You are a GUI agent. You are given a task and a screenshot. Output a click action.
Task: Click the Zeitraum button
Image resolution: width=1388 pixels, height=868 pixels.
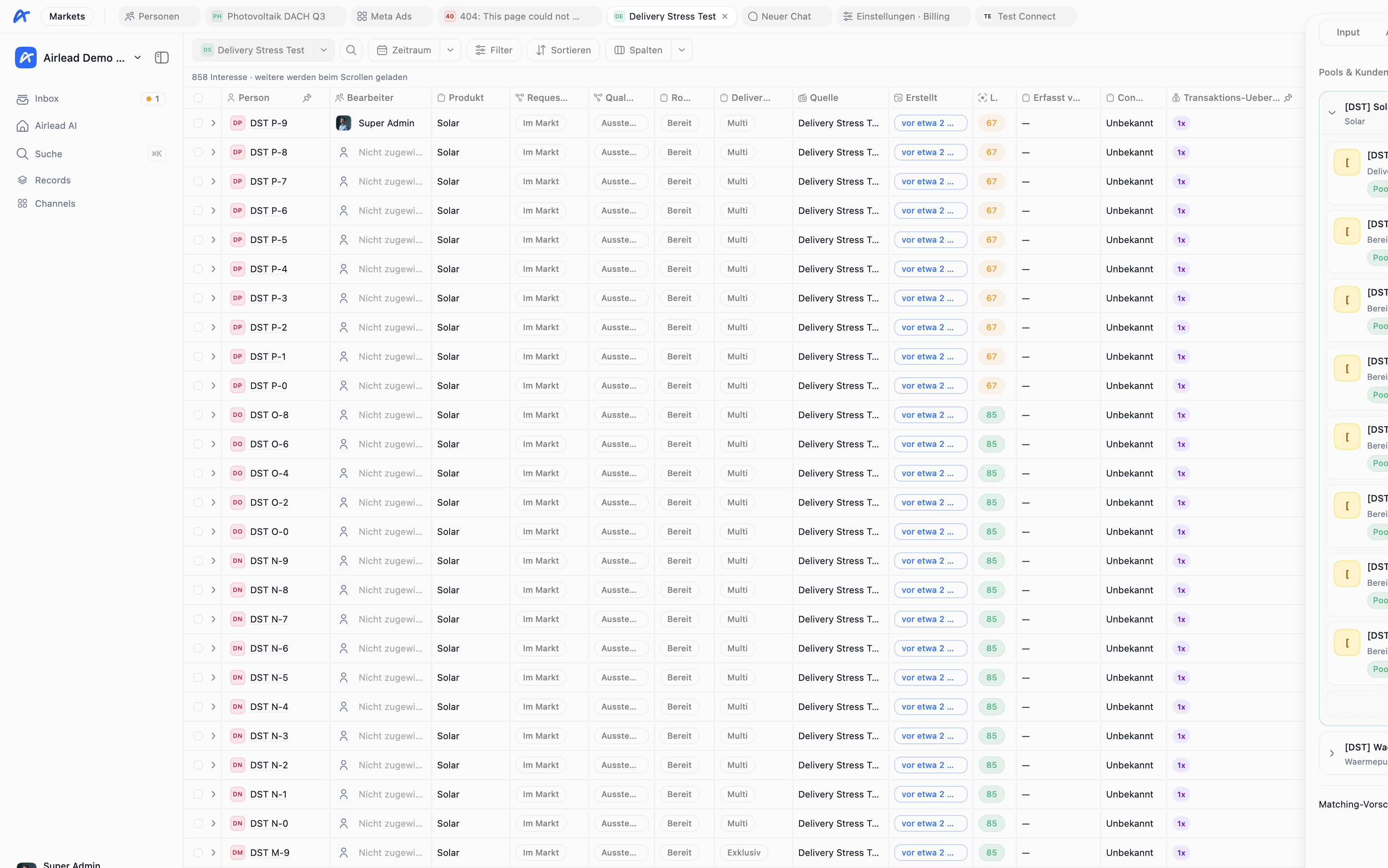[404, 50]
